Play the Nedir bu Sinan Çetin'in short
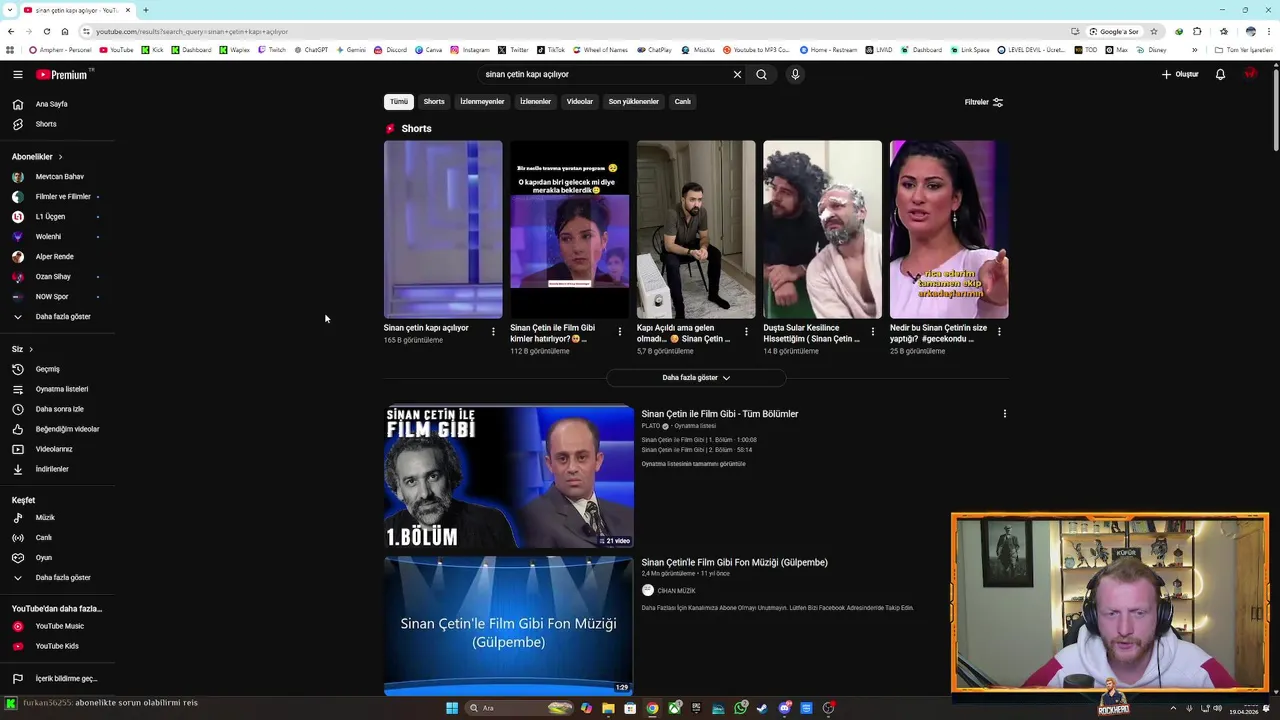This screenshot has width=1280, height=720. (949, 229)
